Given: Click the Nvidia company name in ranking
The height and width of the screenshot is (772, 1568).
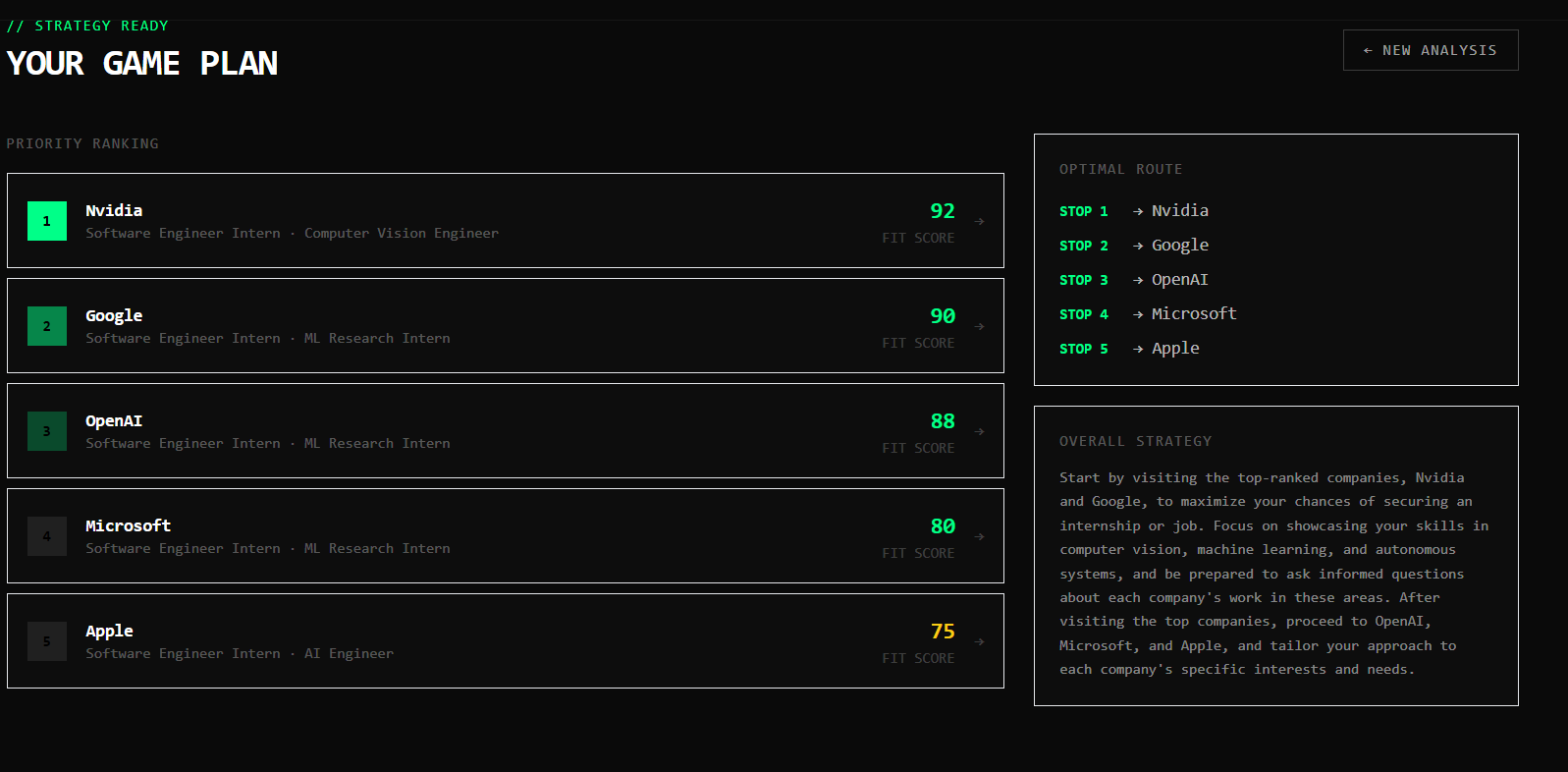Looking at the screenshot, I should [x=114, y=210].
